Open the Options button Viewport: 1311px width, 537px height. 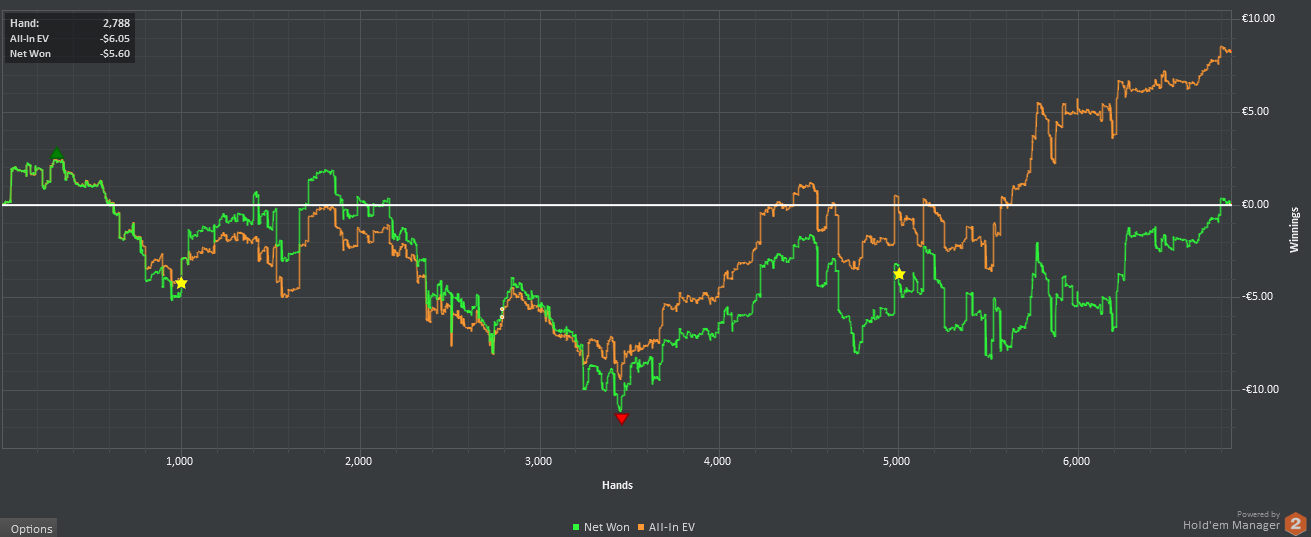30,528
